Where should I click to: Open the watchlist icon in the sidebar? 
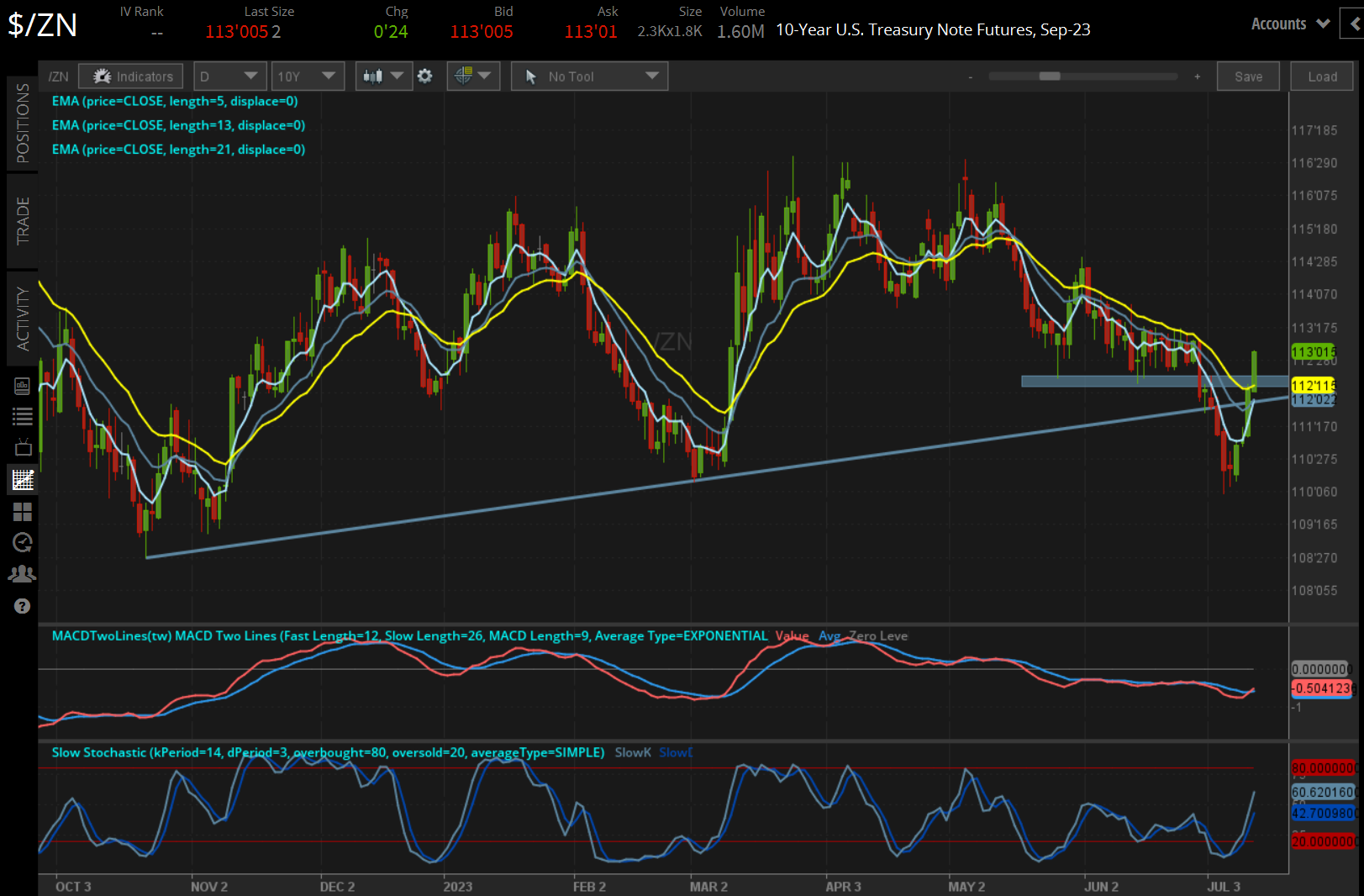(x=22, y=415)
